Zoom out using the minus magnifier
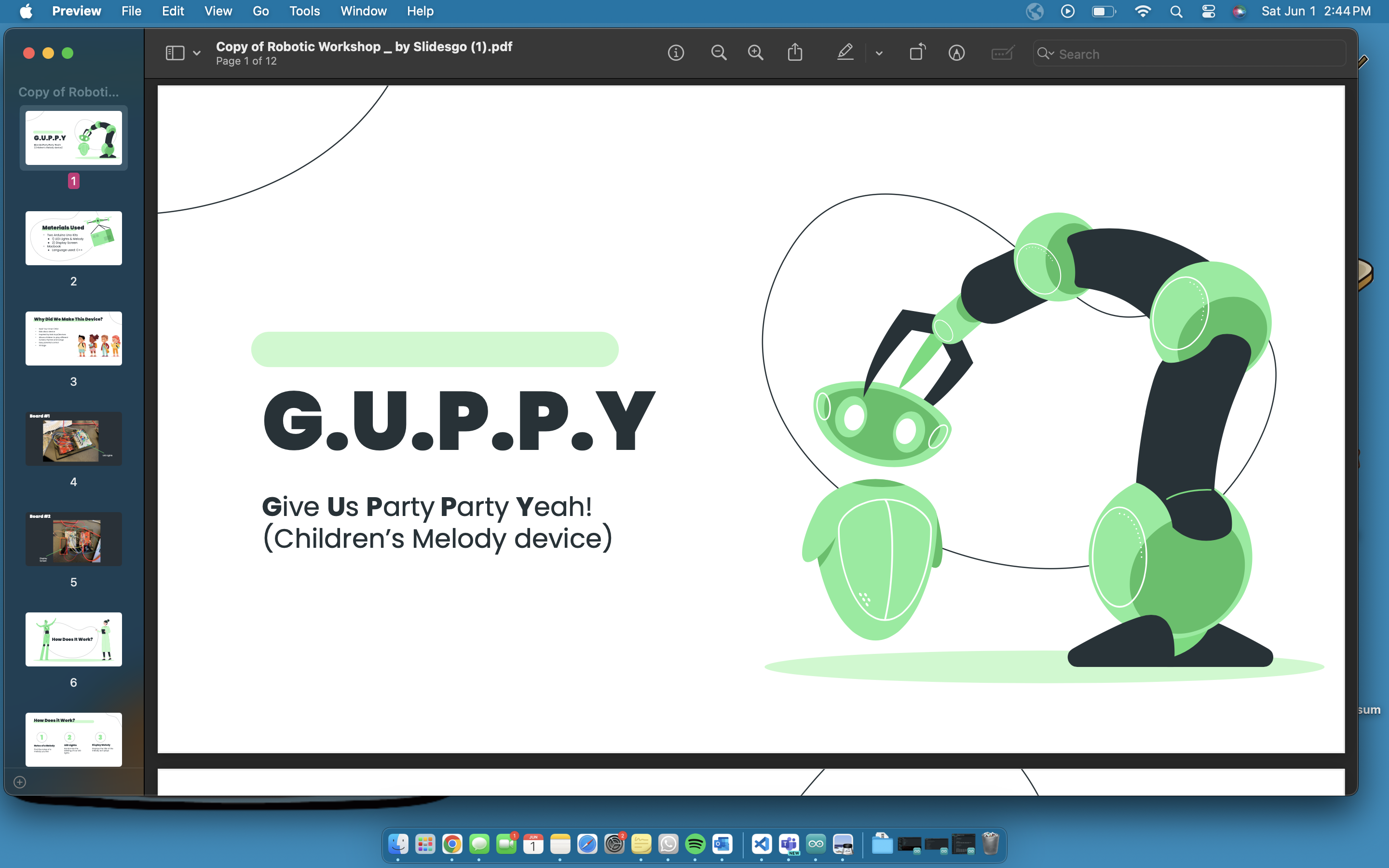 [x=718, y=54]
